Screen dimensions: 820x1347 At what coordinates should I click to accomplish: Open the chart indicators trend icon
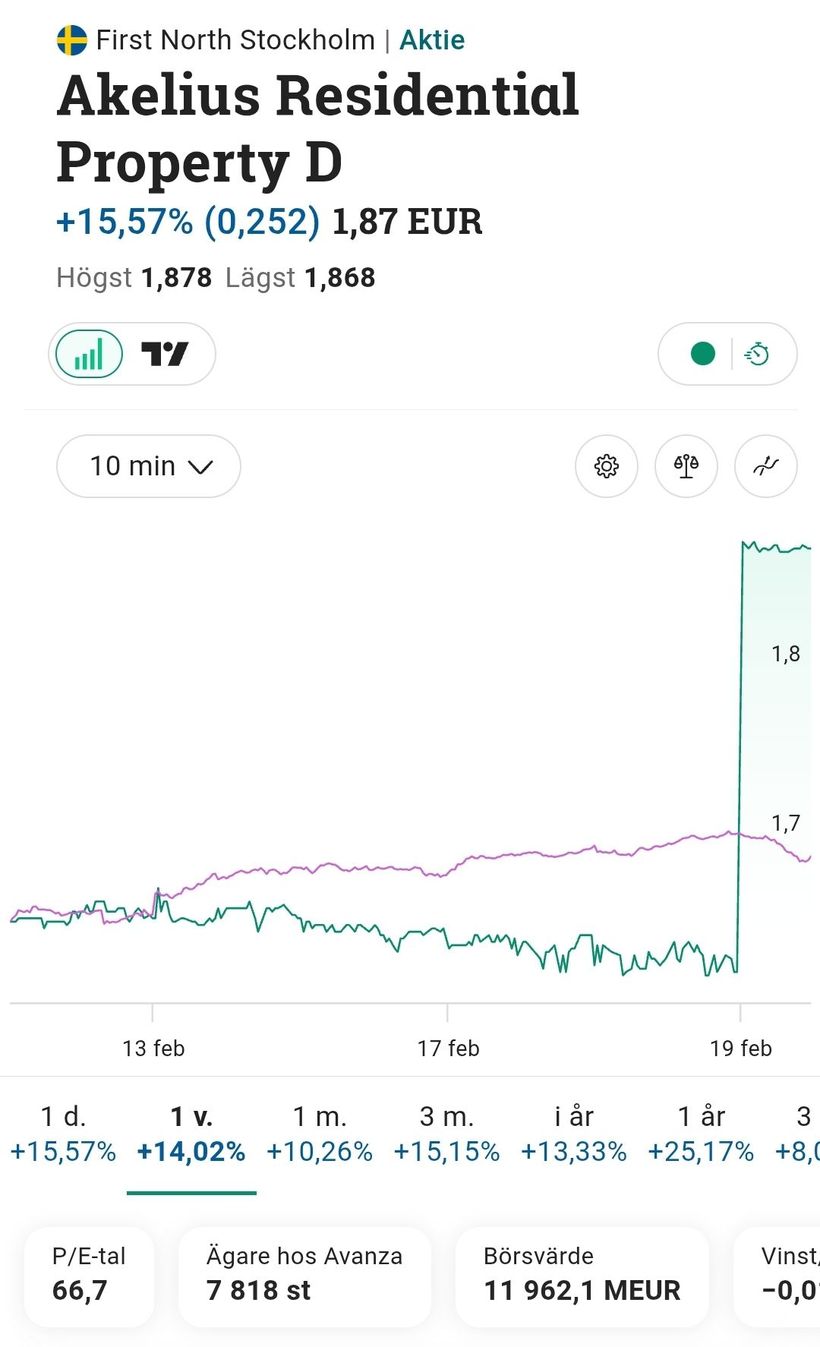point(766,466)
